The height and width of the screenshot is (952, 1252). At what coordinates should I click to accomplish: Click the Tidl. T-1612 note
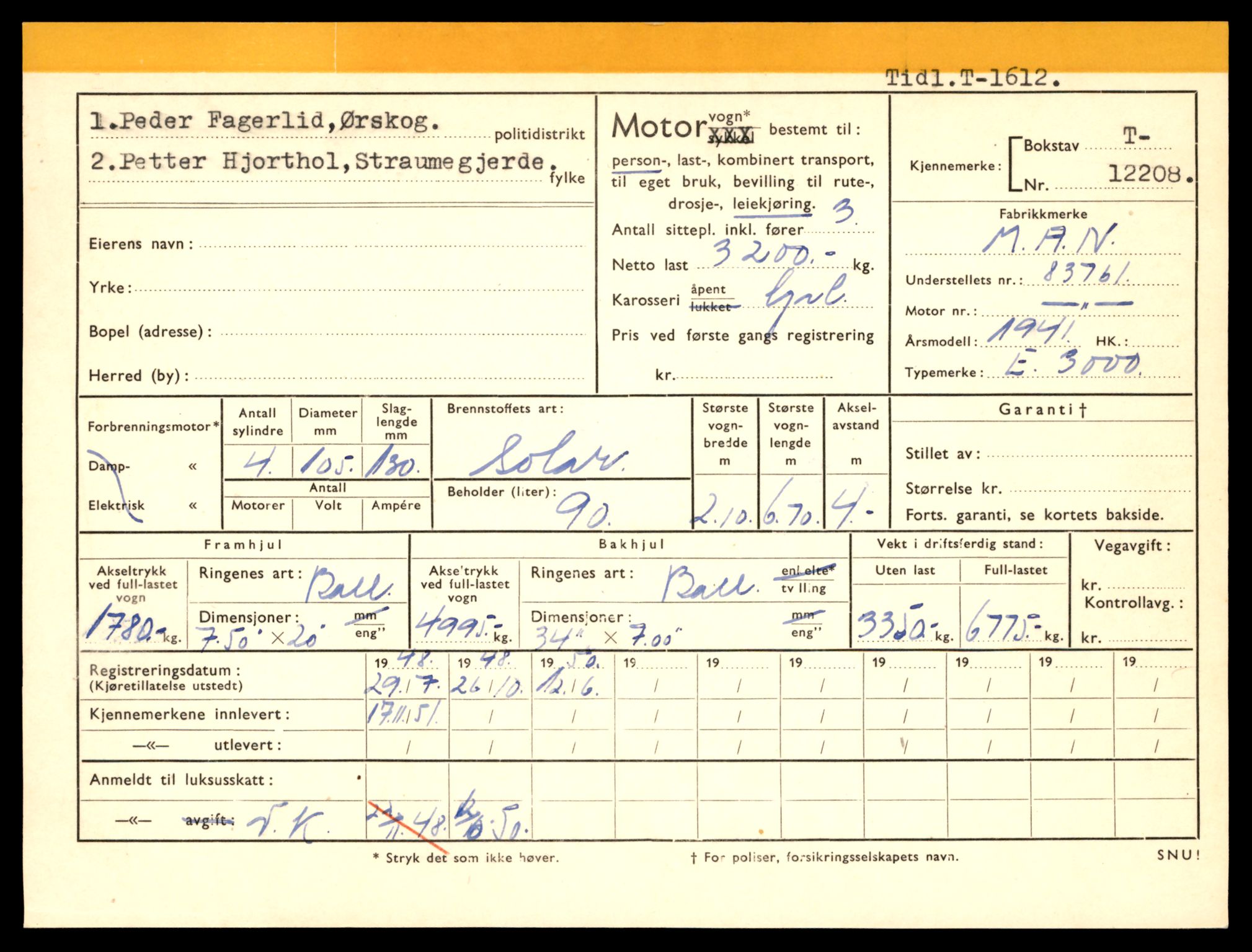(972, 78)
